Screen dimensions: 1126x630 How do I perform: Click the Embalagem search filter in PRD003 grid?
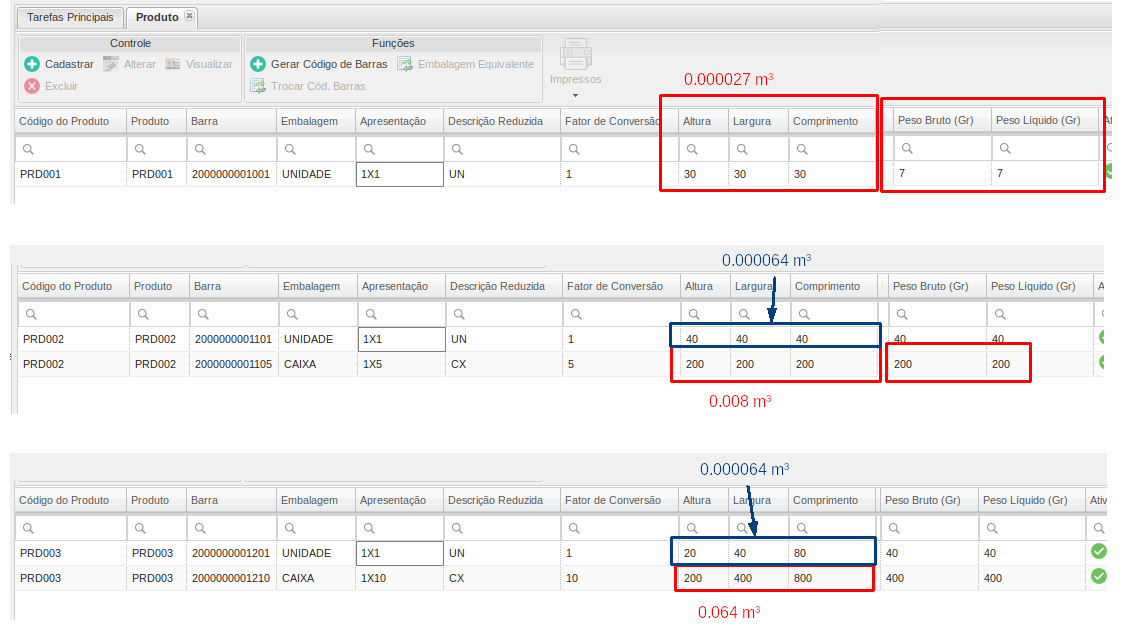(315, 528)
